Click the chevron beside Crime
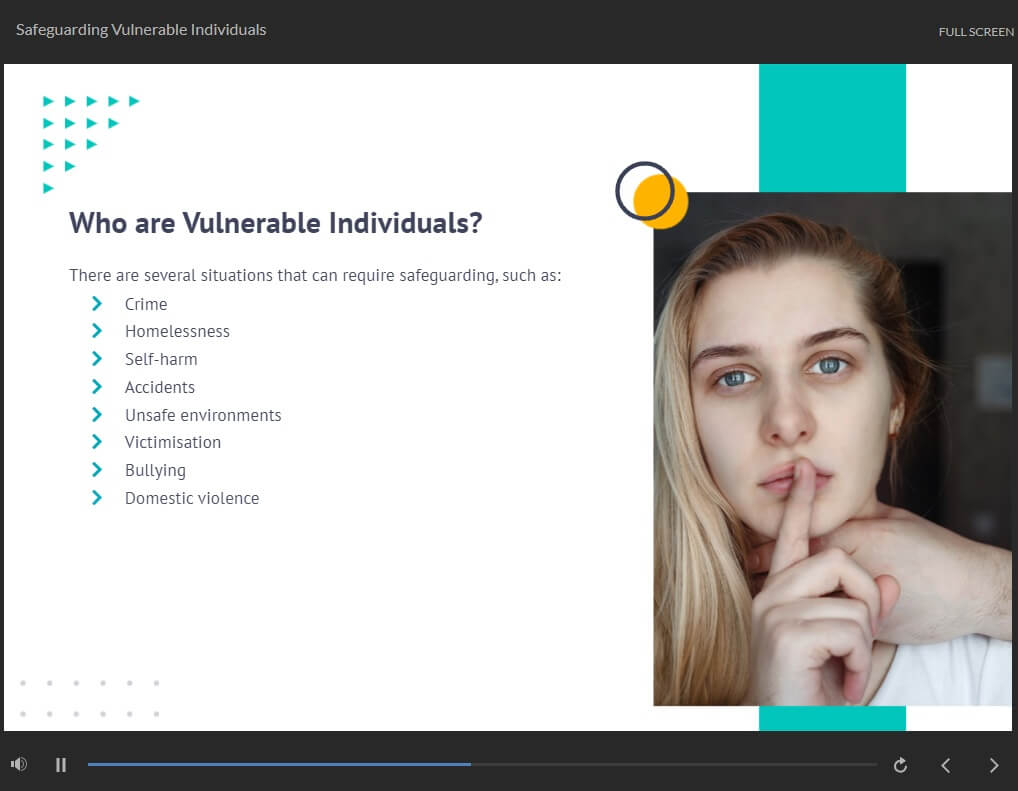 click(x=97, y=304)
